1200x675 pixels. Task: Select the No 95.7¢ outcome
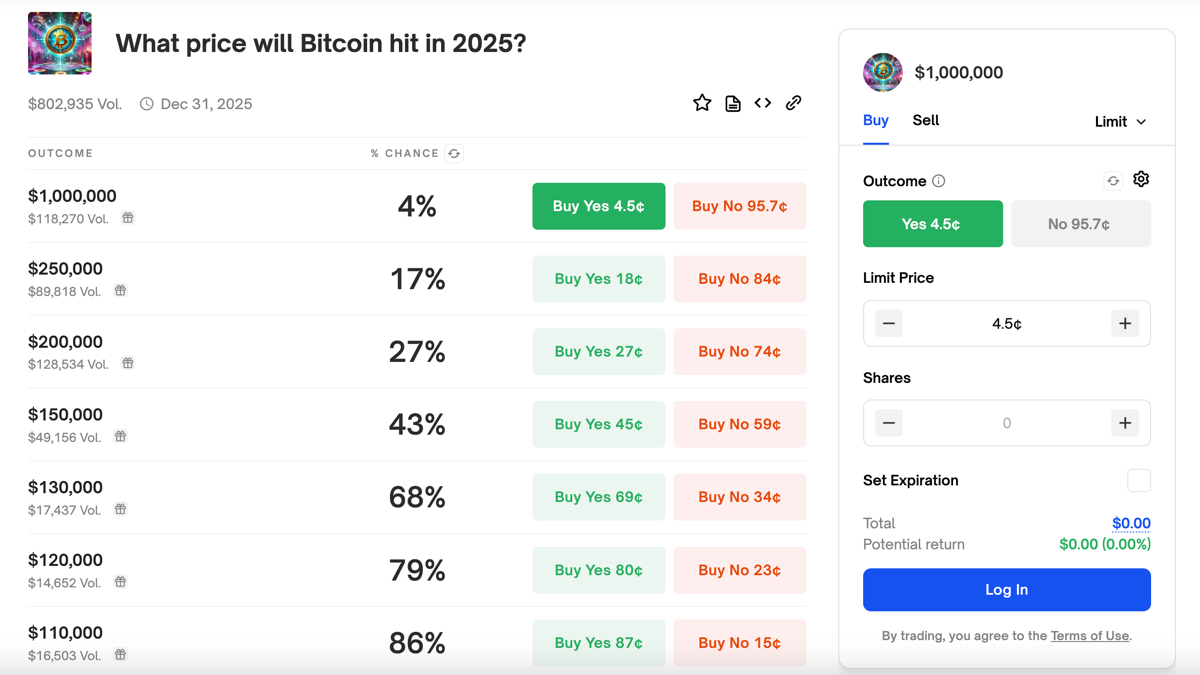[x=1080, y=223]
